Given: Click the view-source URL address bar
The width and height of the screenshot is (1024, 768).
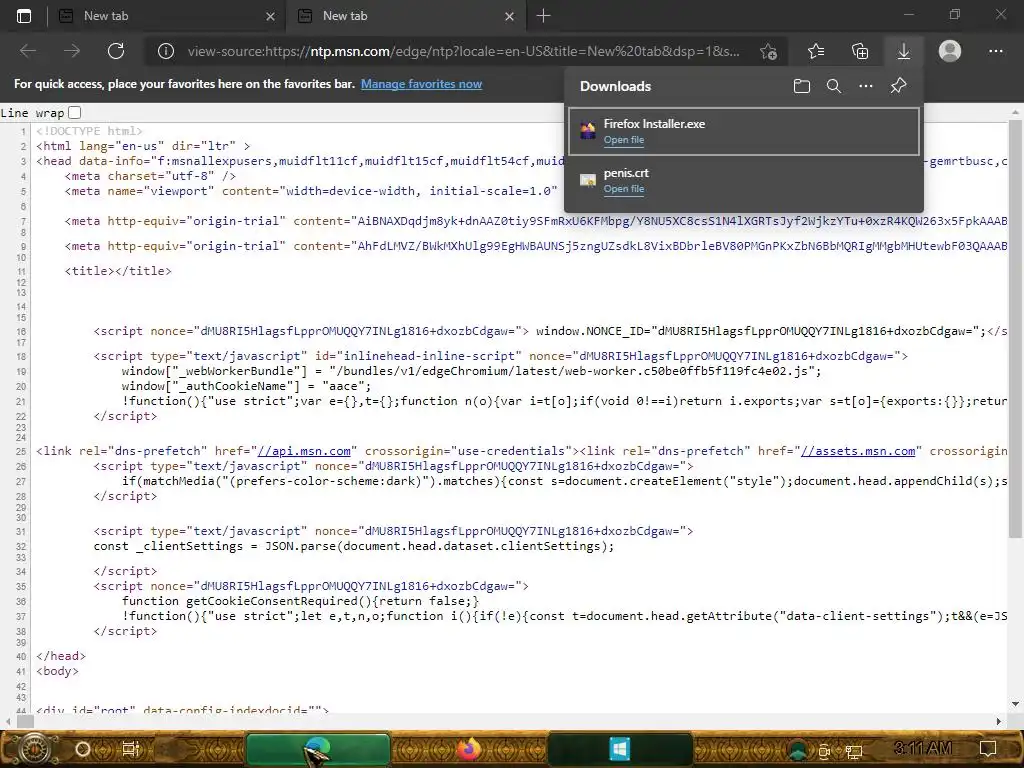Looking at the screenshot, I should (x=464, y=51).
